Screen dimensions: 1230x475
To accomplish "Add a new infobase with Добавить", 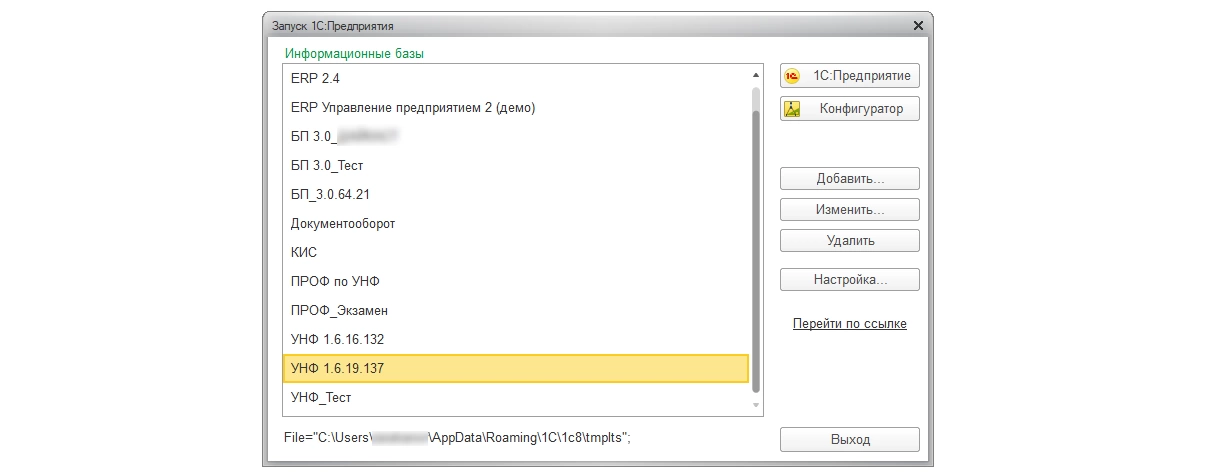I will click(849, 179).
